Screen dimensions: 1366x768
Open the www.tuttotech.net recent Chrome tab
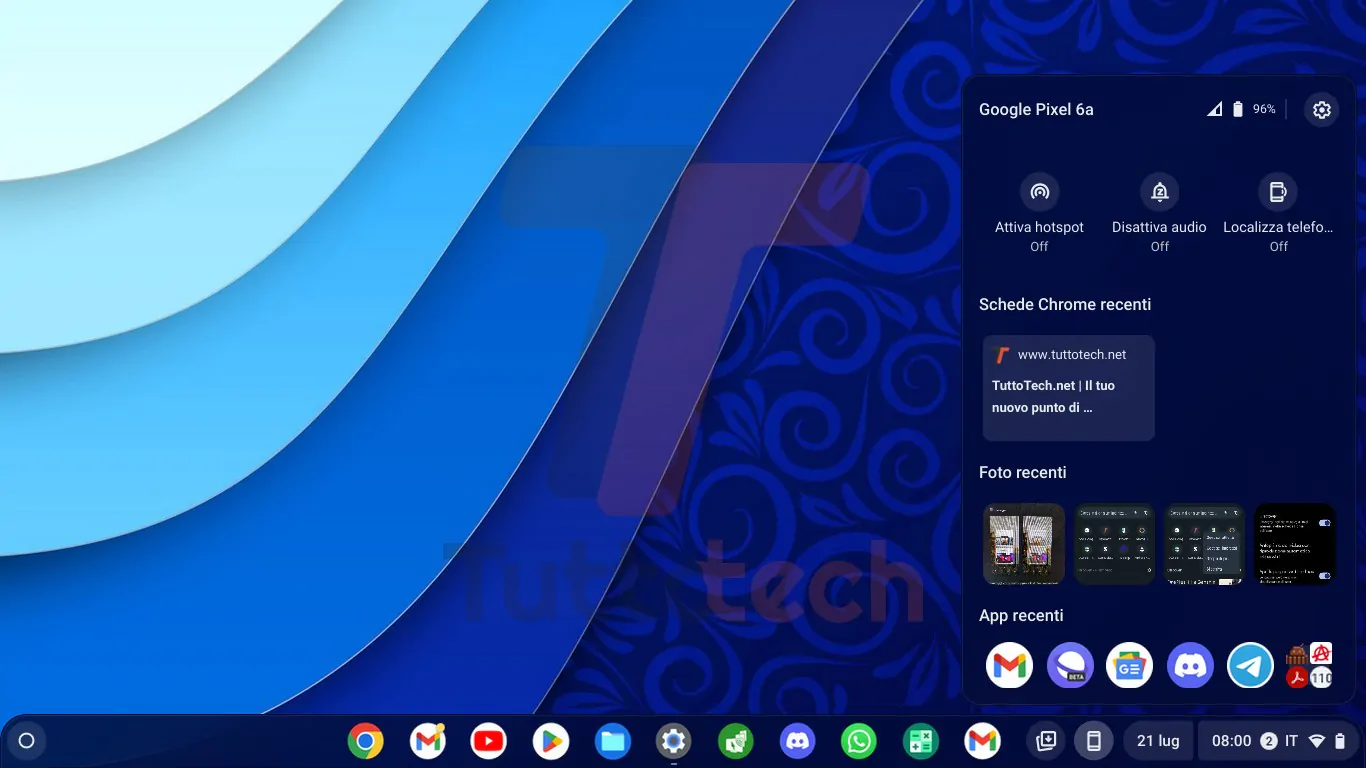pyautogui.click(x=1068, y=388)
